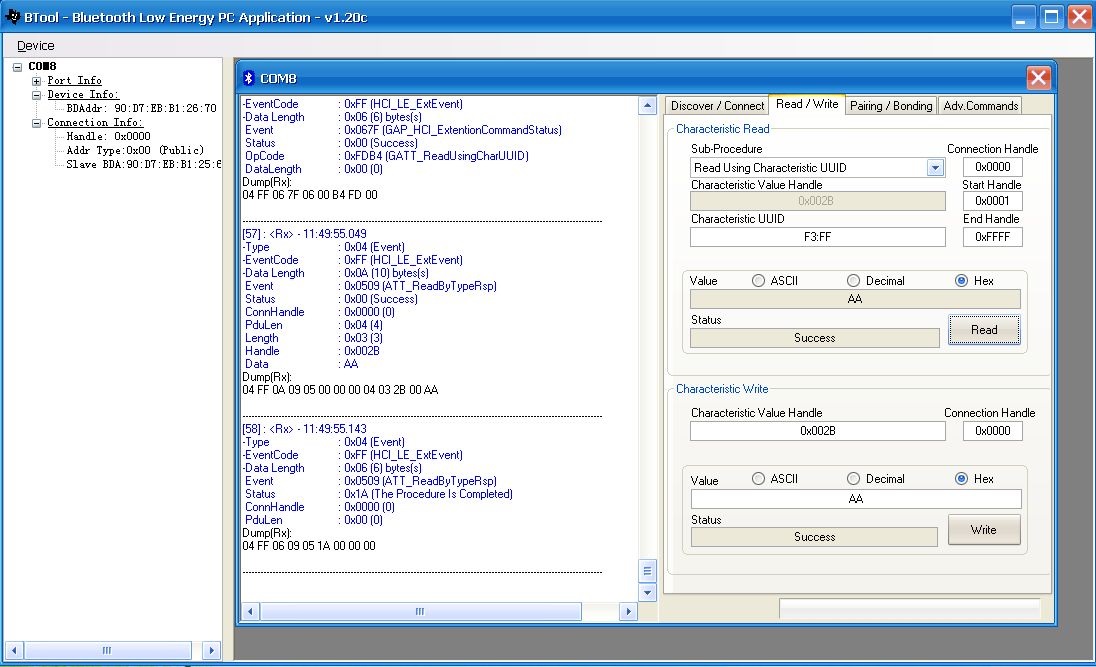1096x667 pixels.
Task: Close the COM8 child window
Action: click(x=1038, y=78)
